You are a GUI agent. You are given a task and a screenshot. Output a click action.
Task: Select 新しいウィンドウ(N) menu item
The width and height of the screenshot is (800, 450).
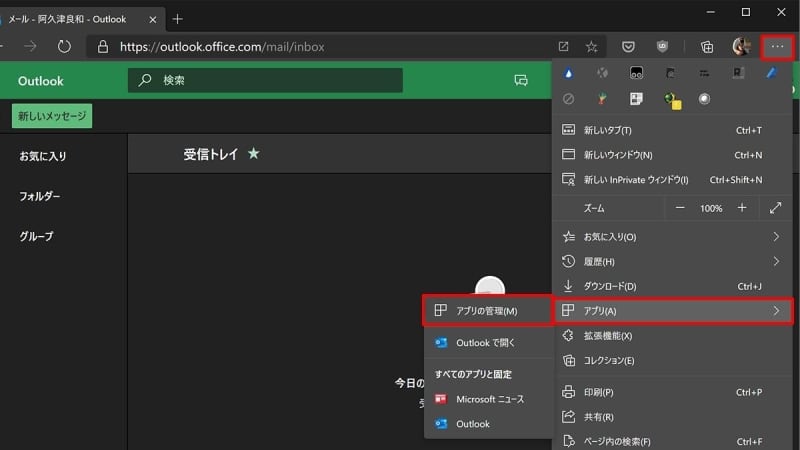pyautogui.click(x=672, y=155)
